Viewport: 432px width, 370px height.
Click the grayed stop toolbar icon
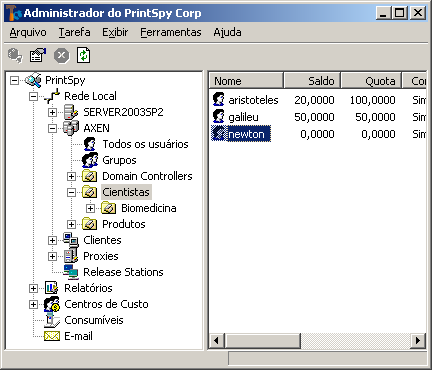coord(62,55)
